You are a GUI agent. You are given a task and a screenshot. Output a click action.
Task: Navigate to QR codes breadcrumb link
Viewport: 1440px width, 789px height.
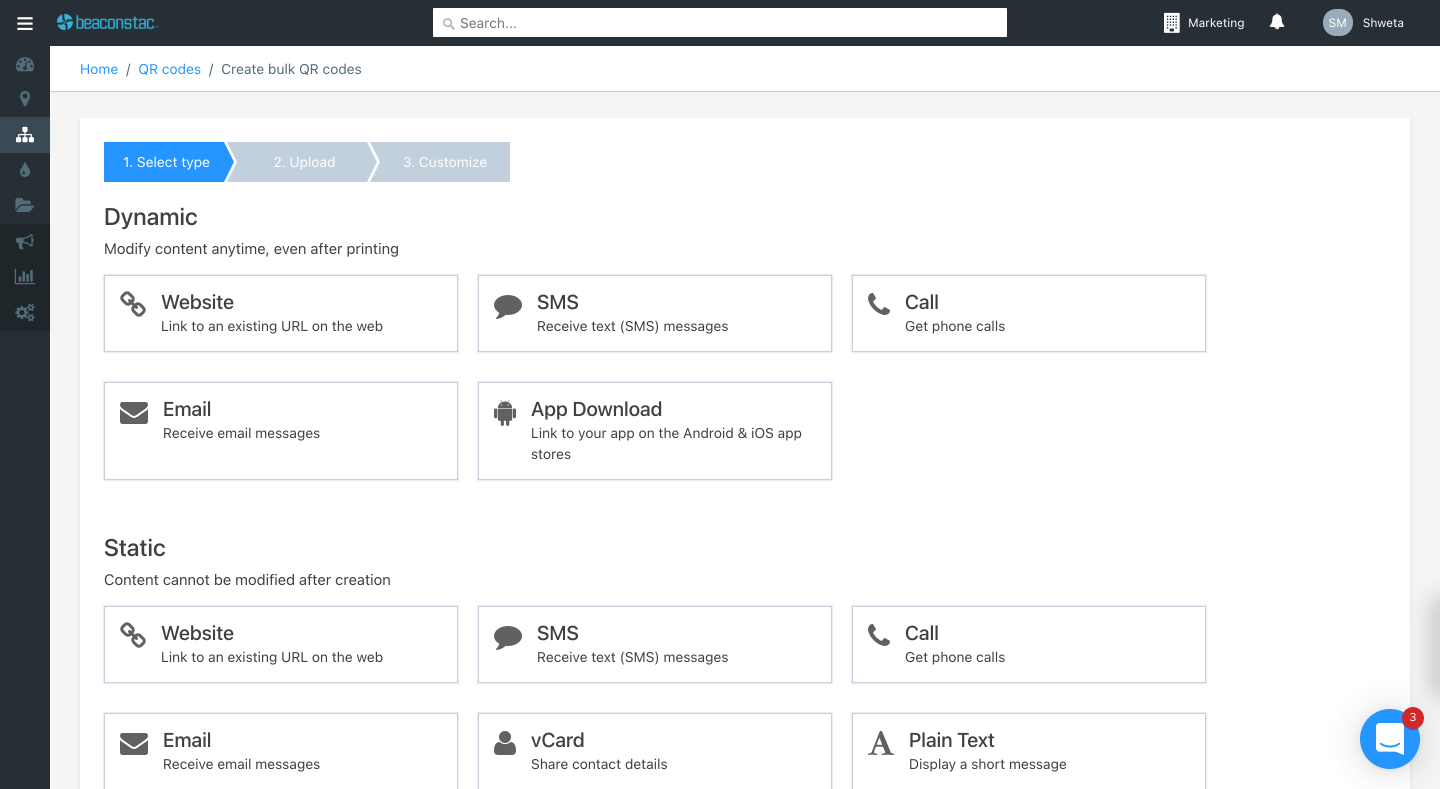(169, 69)
